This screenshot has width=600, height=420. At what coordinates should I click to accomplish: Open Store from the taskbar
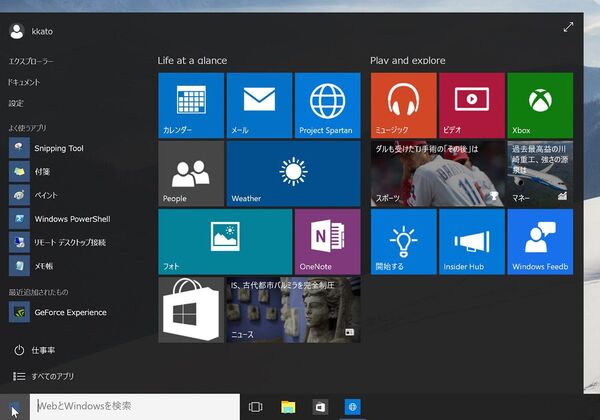pos(320,407)
